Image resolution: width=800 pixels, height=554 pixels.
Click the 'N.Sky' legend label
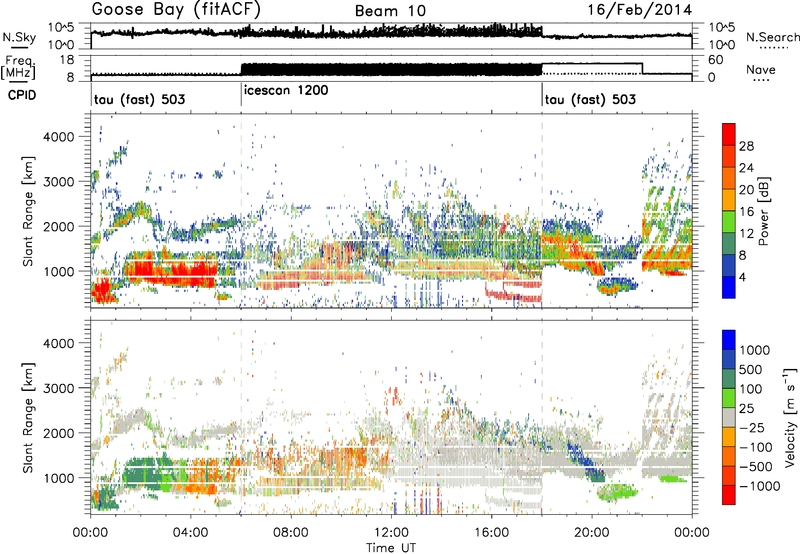(x=19, y=37)
